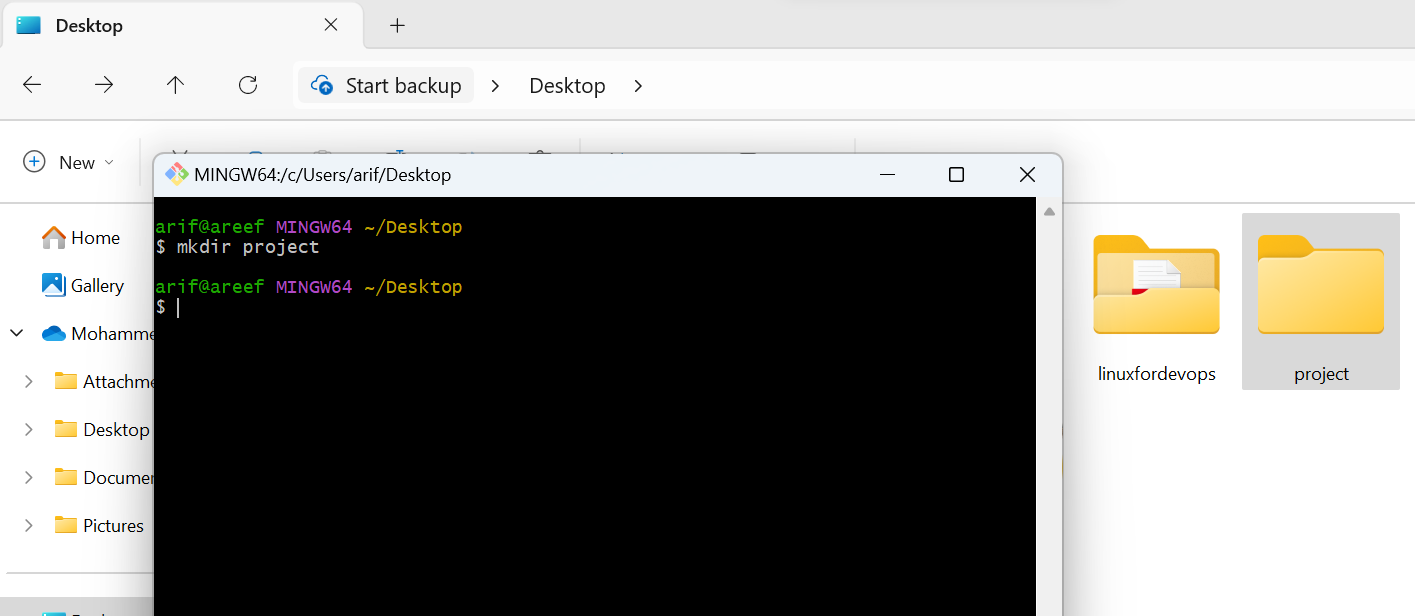Viewport: 1415px width, 616px height.
Task: Collapse the OneDrive Mohammed tree node
Action: pyautogui.click(x=17, y=333)
